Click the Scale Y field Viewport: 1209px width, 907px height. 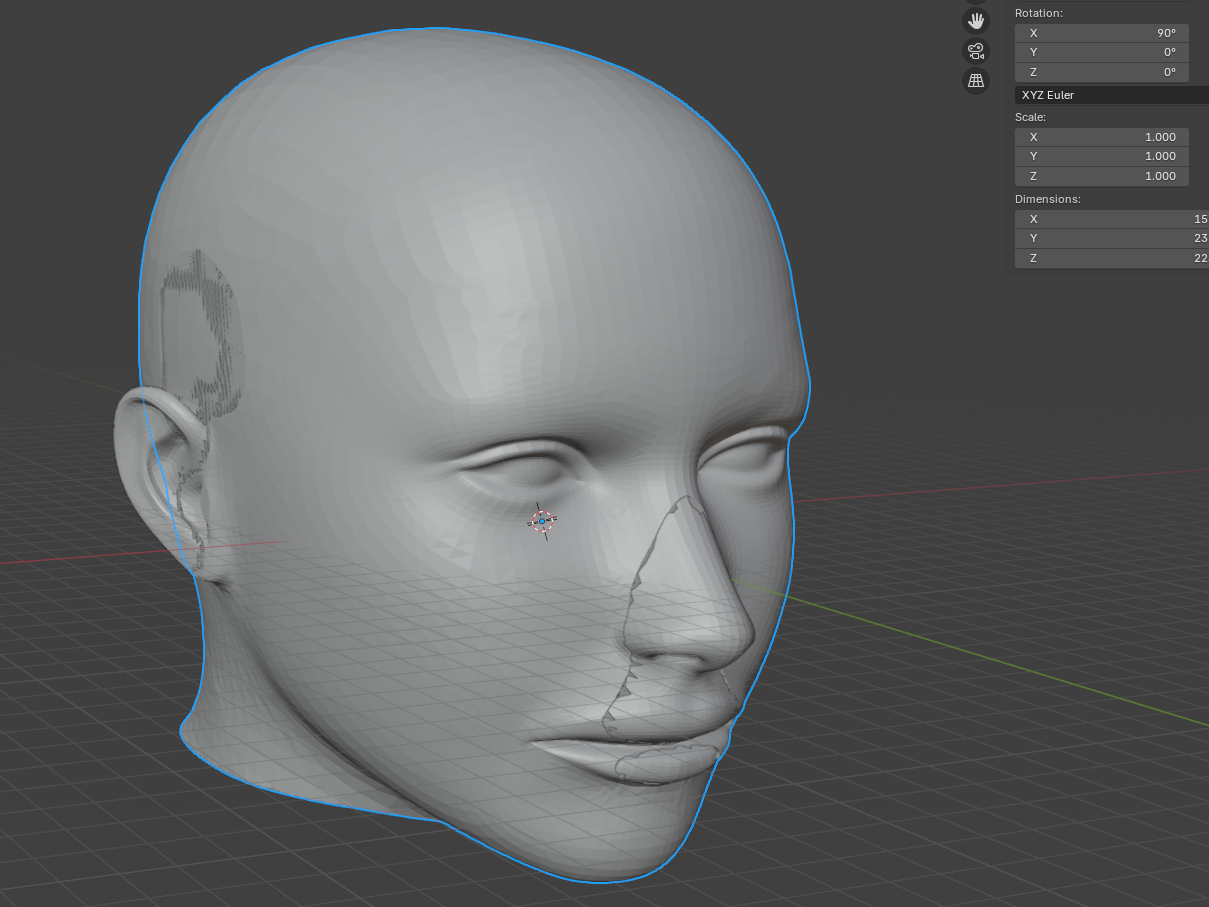pos(1102,156)
